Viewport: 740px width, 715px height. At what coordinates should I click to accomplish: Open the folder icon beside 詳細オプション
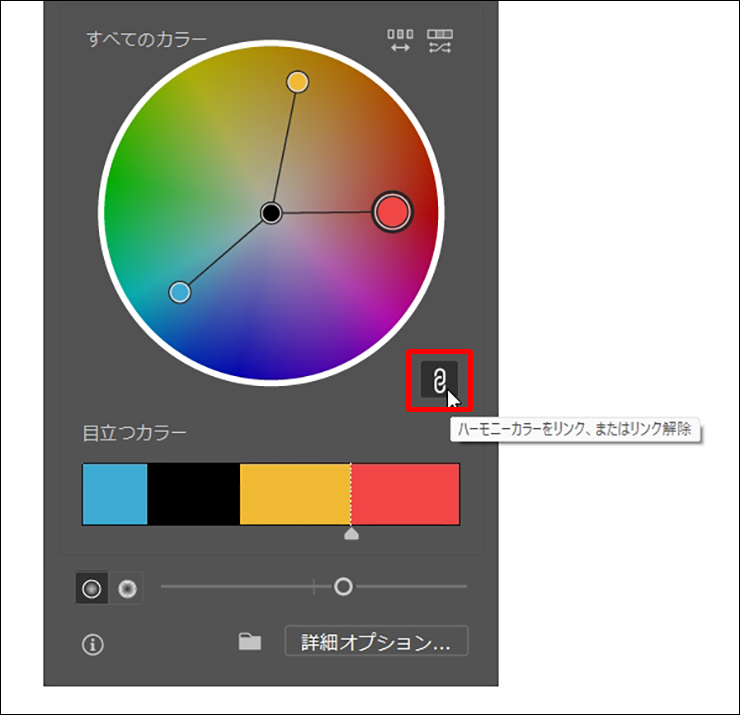tap(250, 642)
